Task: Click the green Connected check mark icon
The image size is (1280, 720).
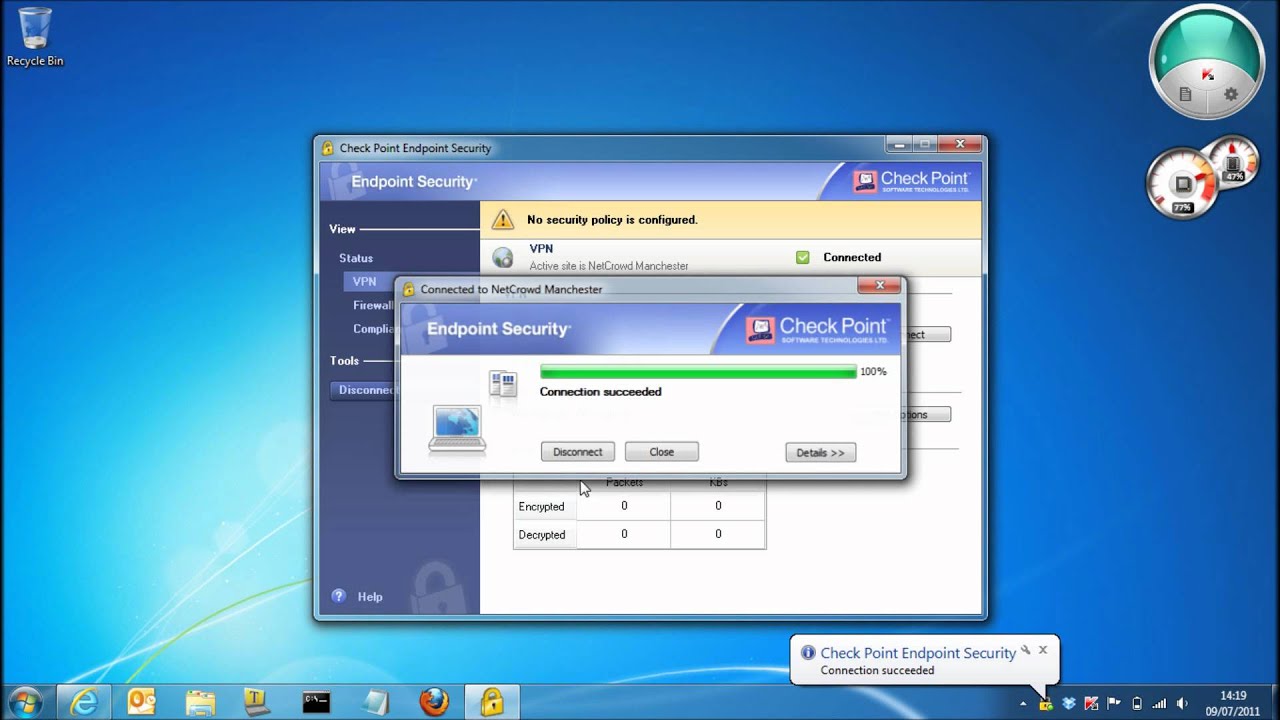Action: pyautogui.click(x=802, y=257)
